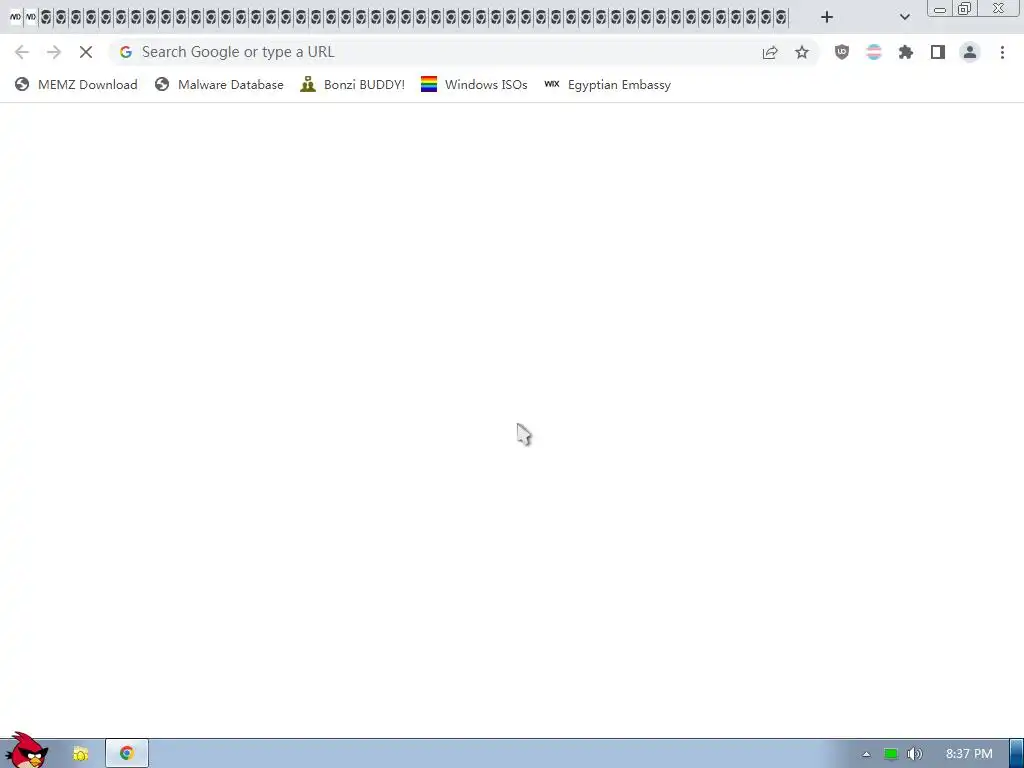Show hidden system tray icons

[866, 754]
